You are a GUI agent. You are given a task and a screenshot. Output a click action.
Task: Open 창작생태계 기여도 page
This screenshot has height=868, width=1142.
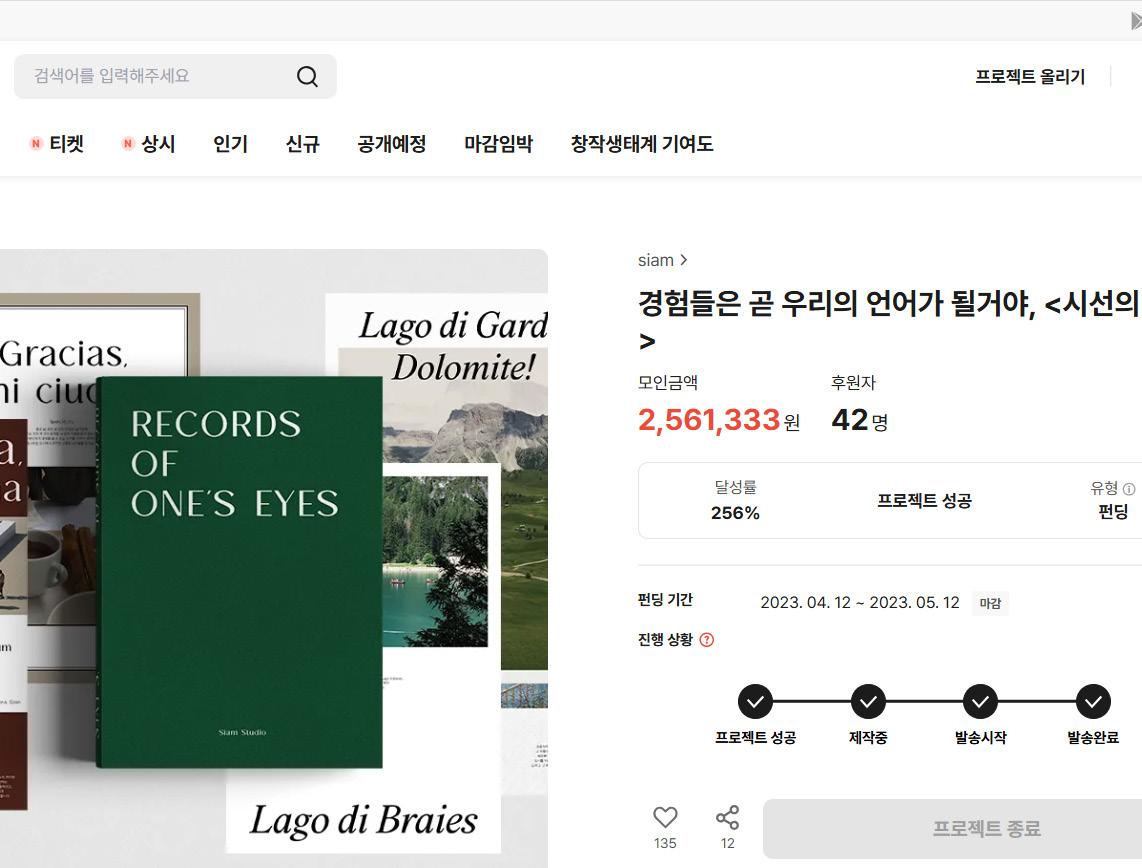click(642, 143)
